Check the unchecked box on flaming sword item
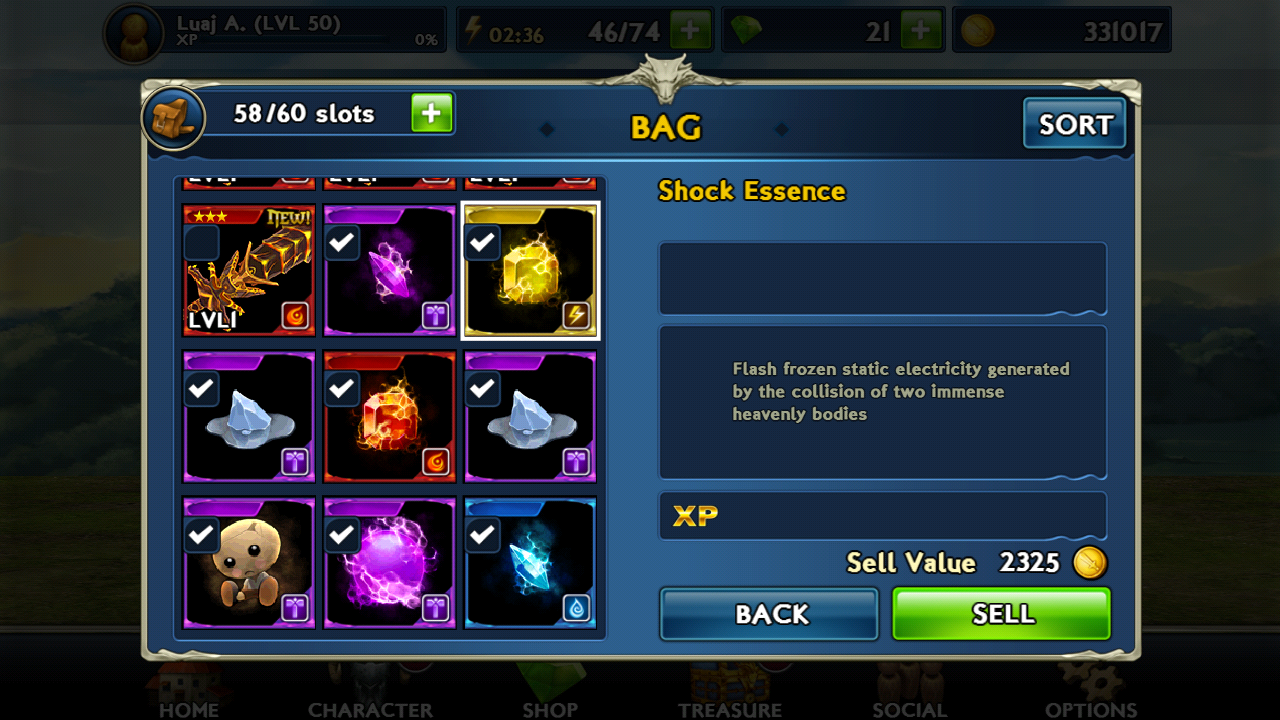Viewport: 1280px width, 720px height. point(202,243)
